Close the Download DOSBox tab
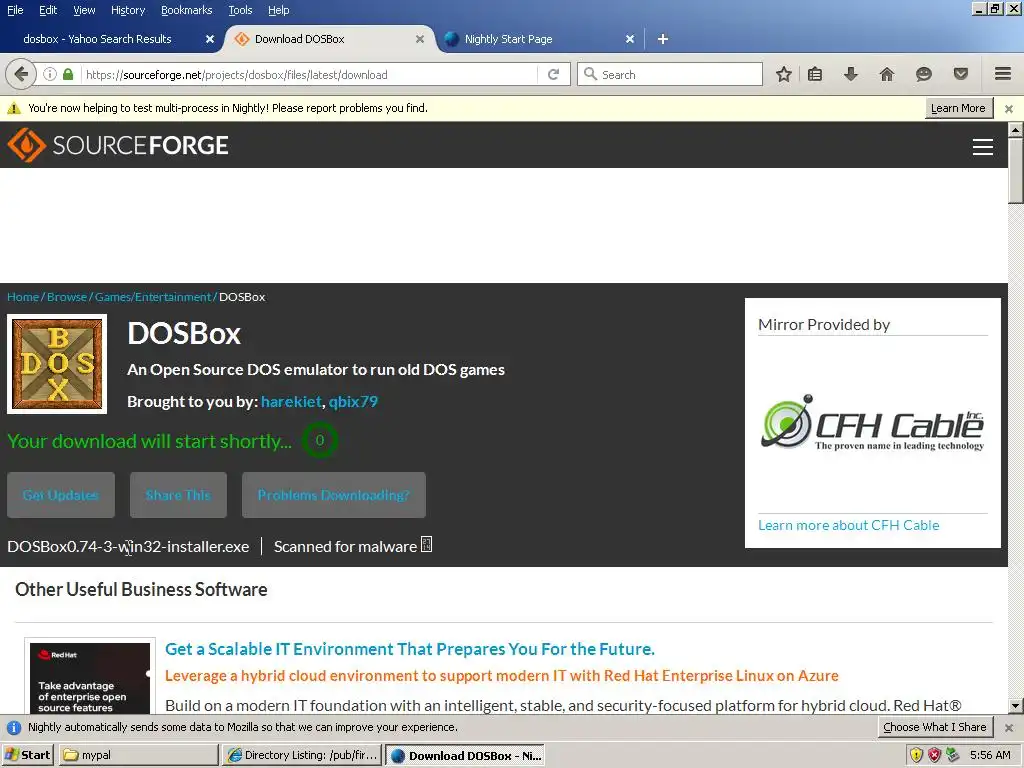The image size is (1024, 768). [420, 39]
